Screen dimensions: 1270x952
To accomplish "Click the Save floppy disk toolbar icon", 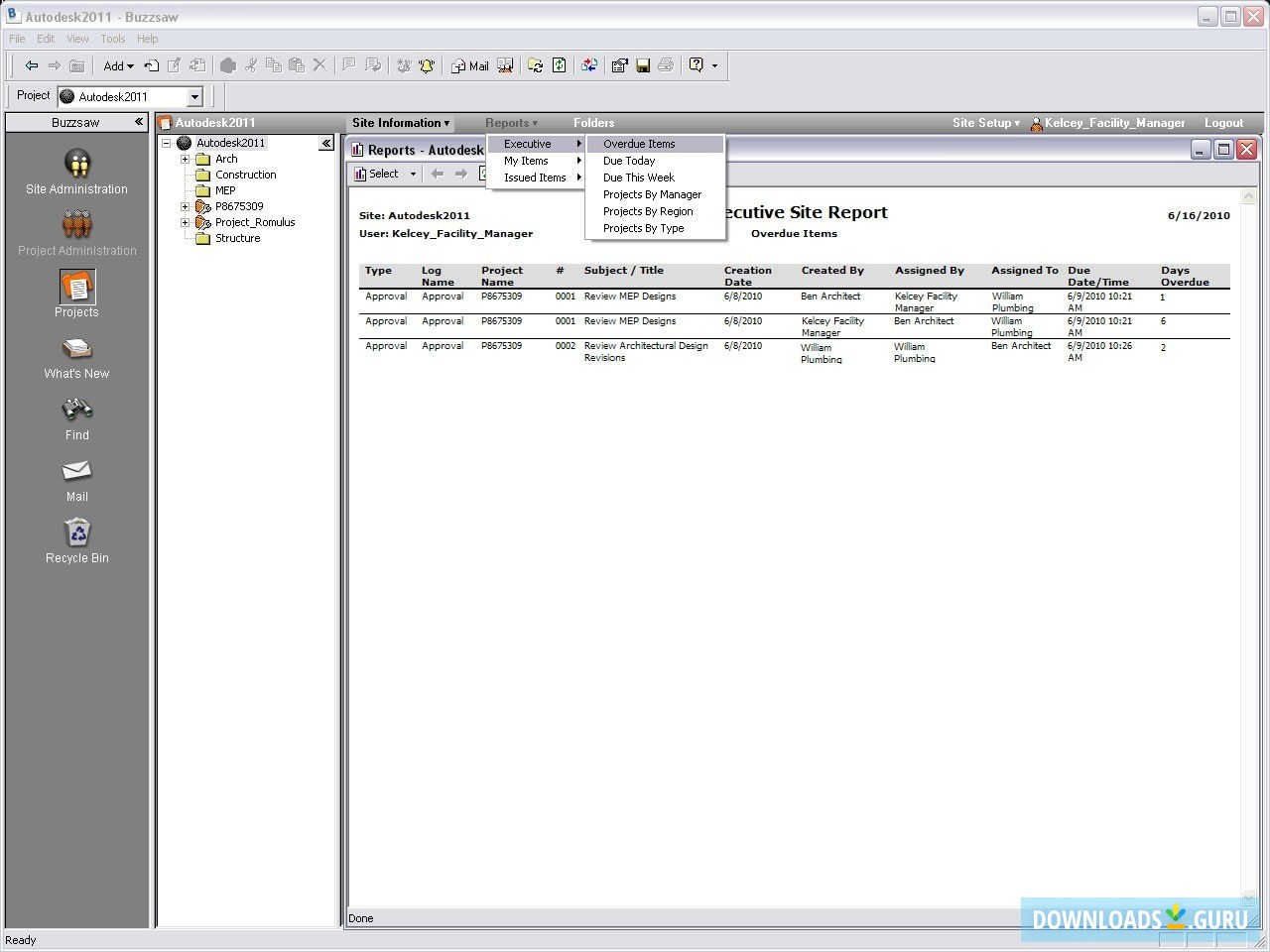I will tap(643, 65).
